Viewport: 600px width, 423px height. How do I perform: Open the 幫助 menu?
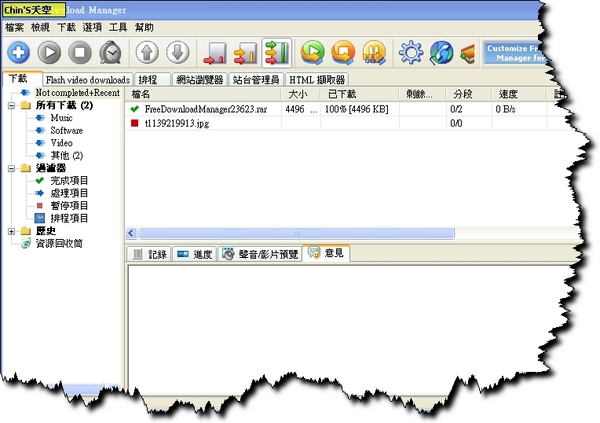(x=144, y=27)
